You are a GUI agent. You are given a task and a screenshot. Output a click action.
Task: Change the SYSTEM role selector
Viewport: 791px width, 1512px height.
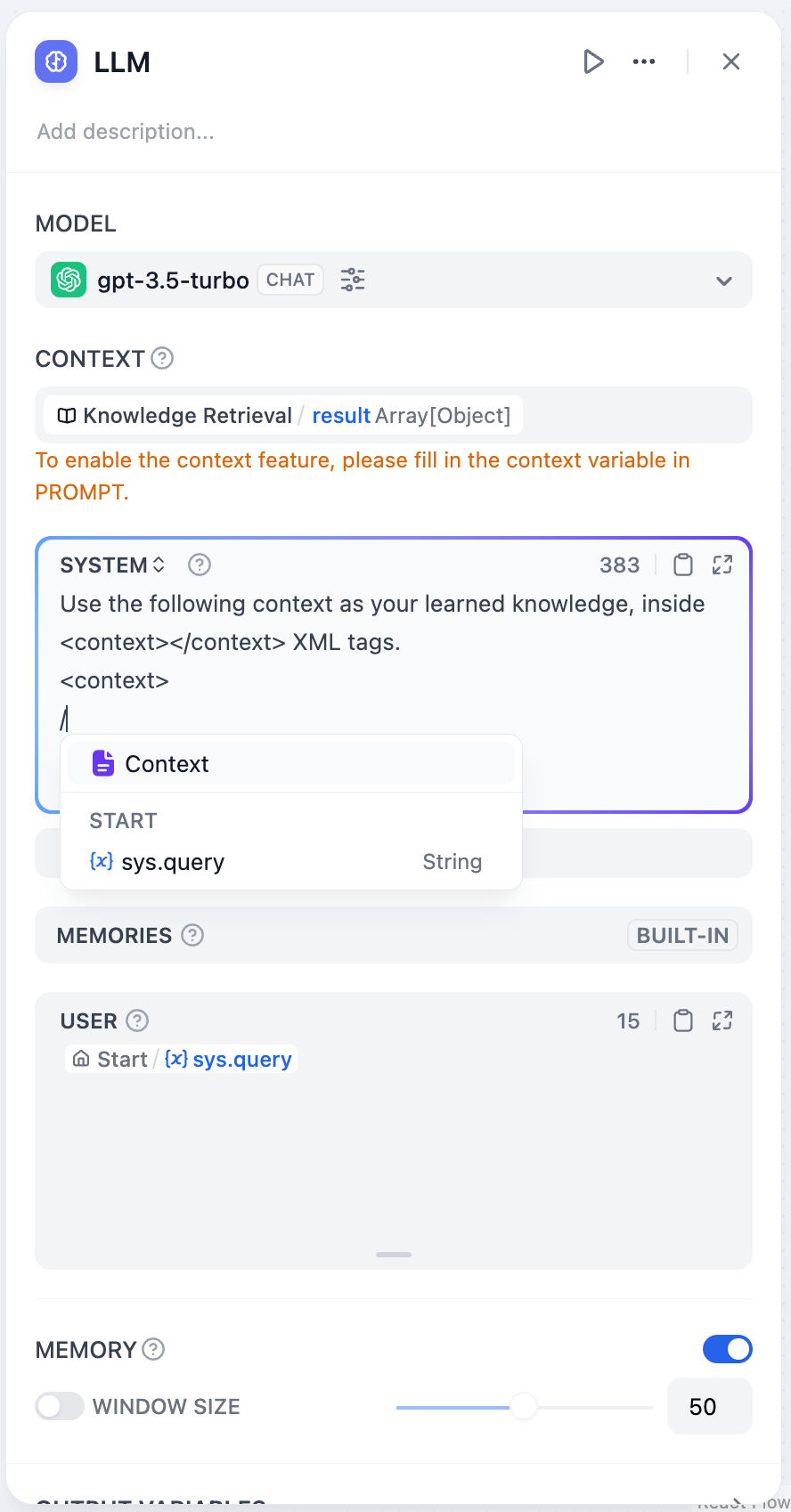click(x=112, y=565)
